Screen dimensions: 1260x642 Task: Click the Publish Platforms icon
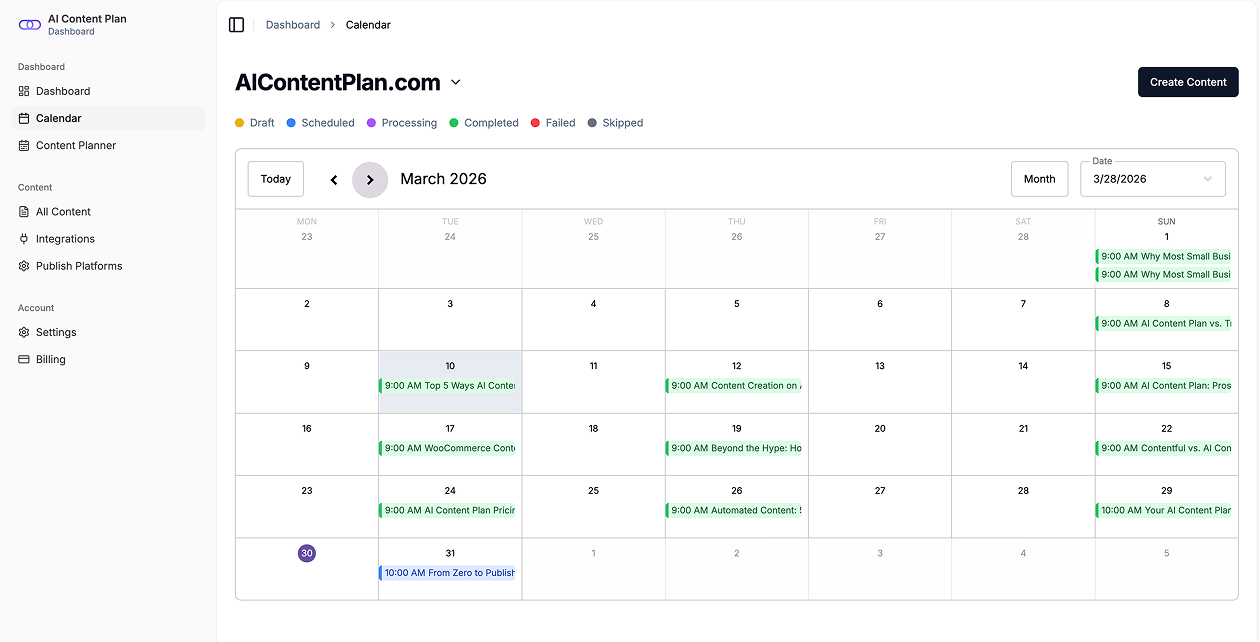point(24,265)
